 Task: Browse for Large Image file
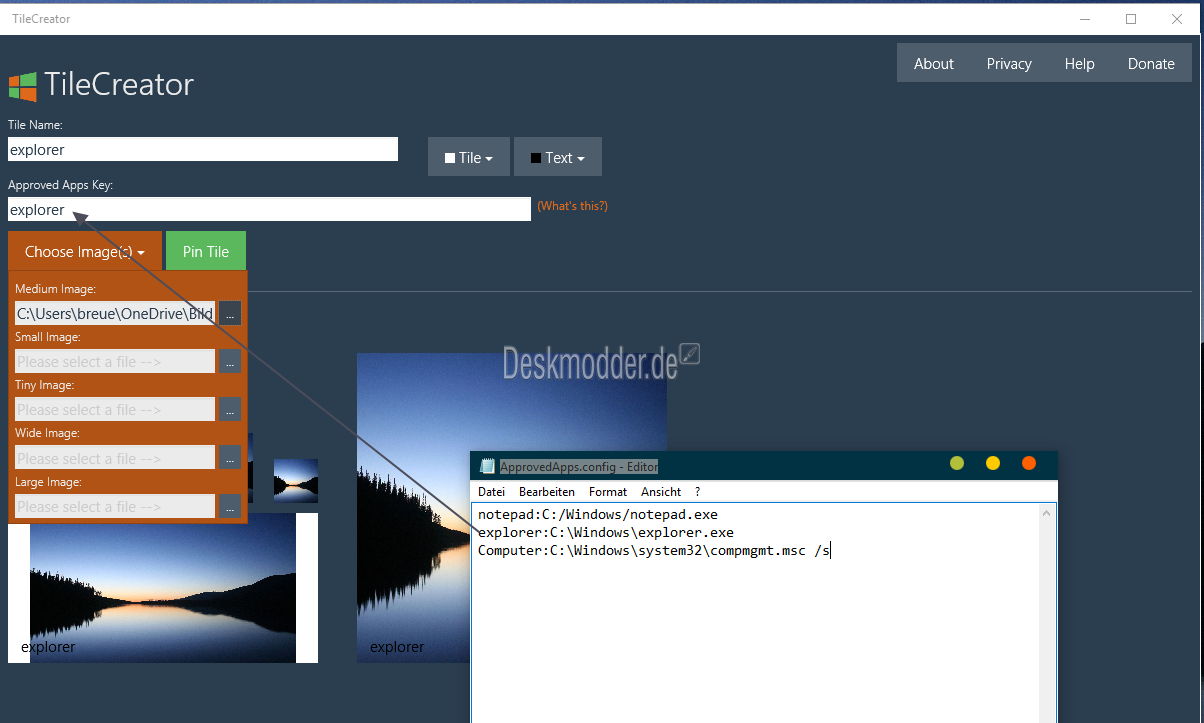[x=230, y=506]
